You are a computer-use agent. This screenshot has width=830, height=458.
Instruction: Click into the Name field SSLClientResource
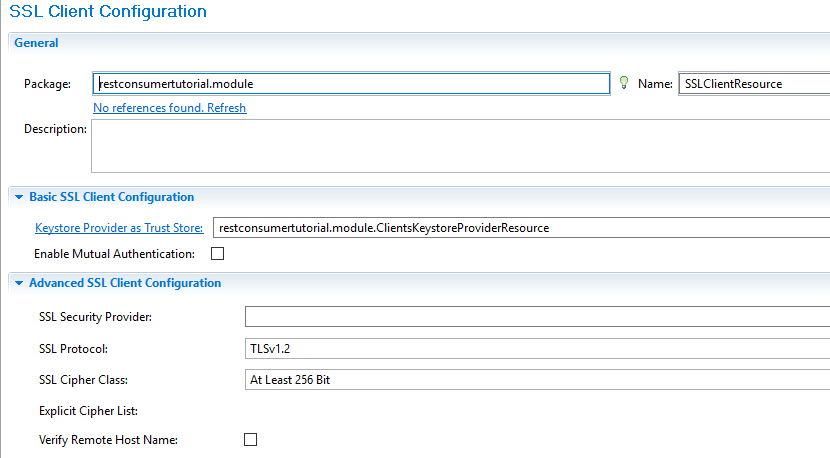(x=754, y=84)
